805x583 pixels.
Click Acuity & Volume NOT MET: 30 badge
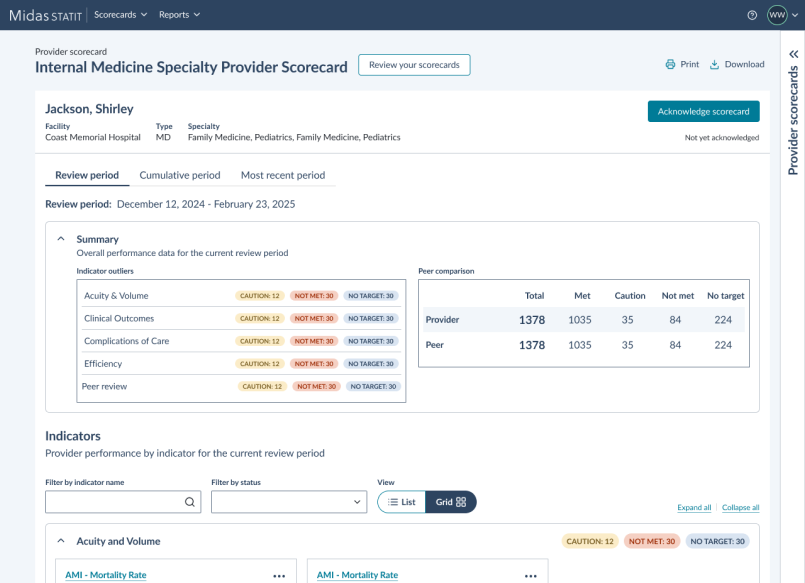[314, 296]
